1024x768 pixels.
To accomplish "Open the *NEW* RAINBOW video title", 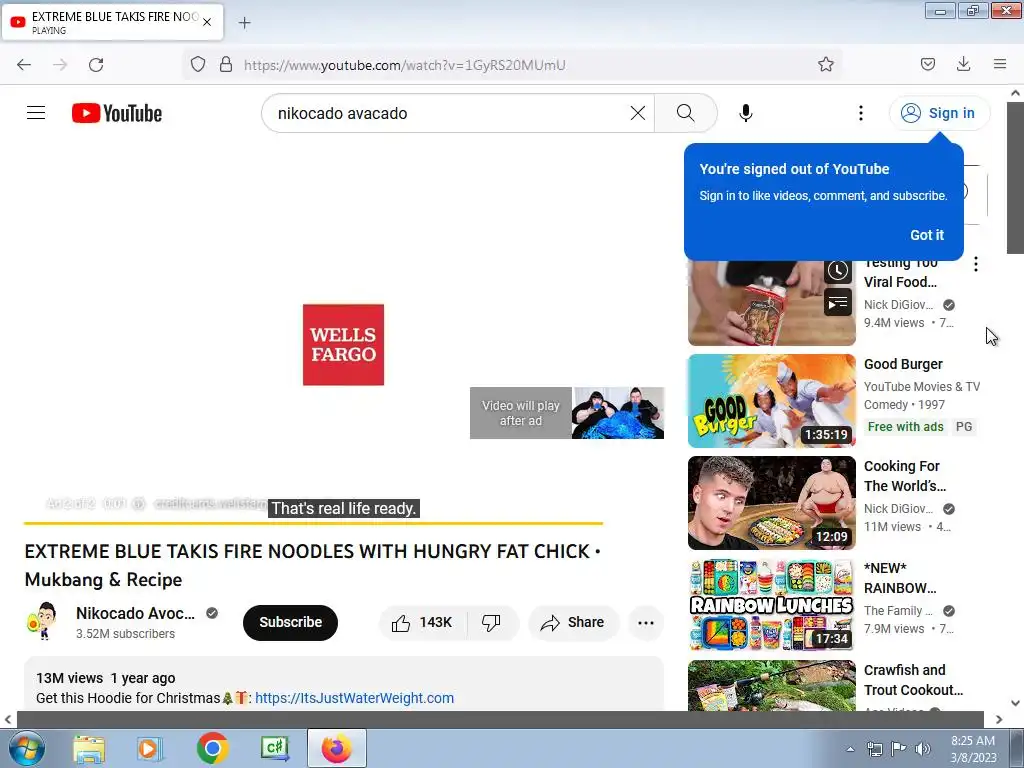I will tap(900, 578).
